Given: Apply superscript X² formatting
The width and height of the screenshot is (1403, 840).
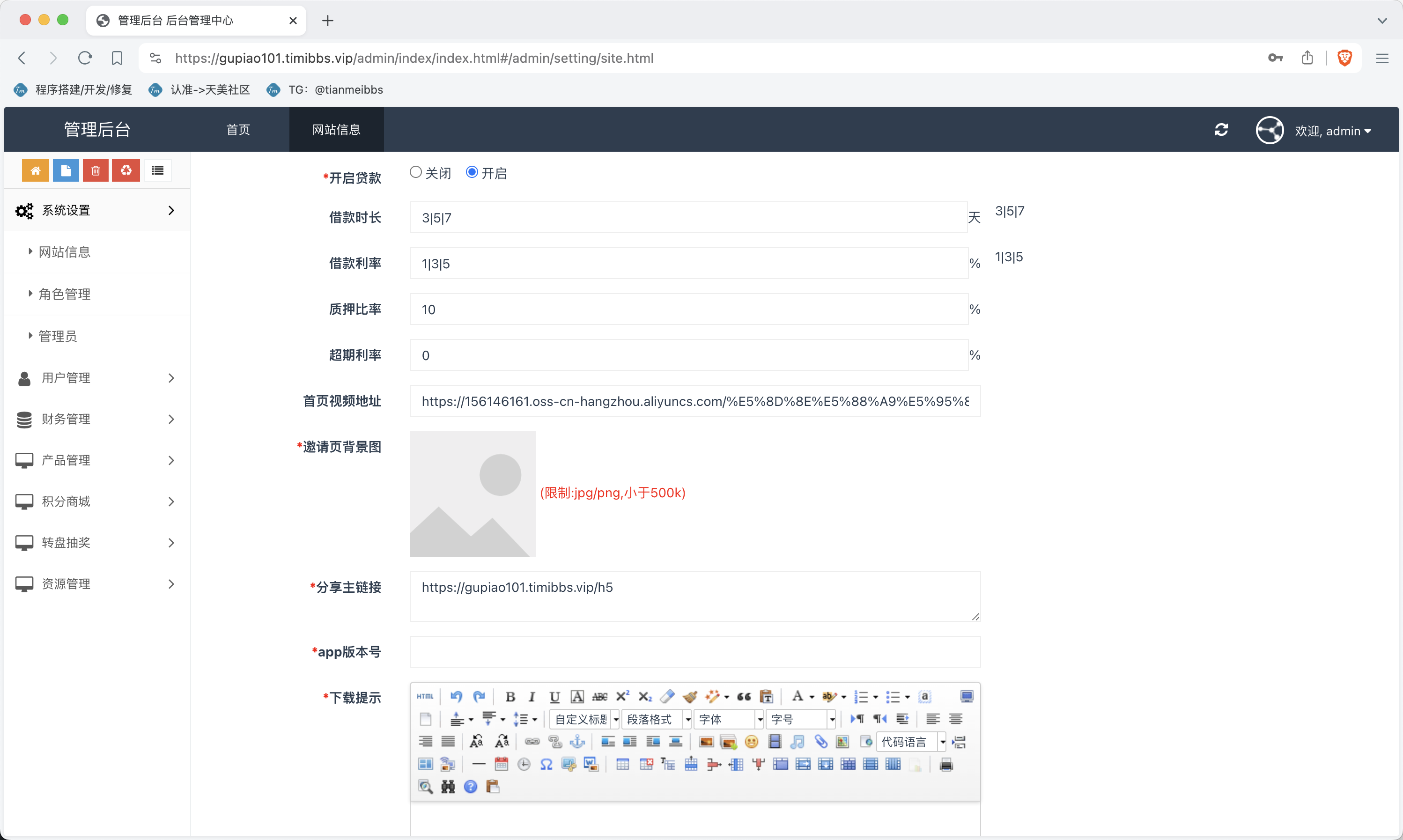Looking at the screenshot, I should [x=622, y=697].
